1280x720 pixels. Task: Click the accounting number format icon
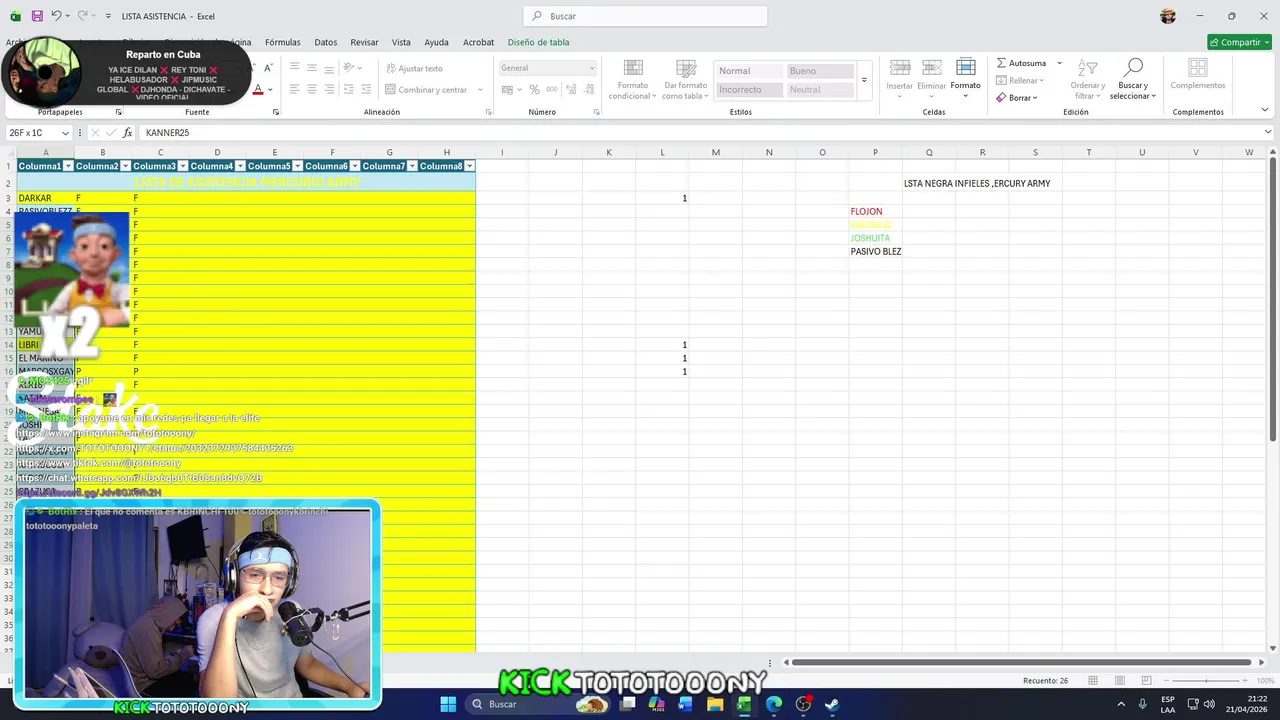[x=507, y=90]
